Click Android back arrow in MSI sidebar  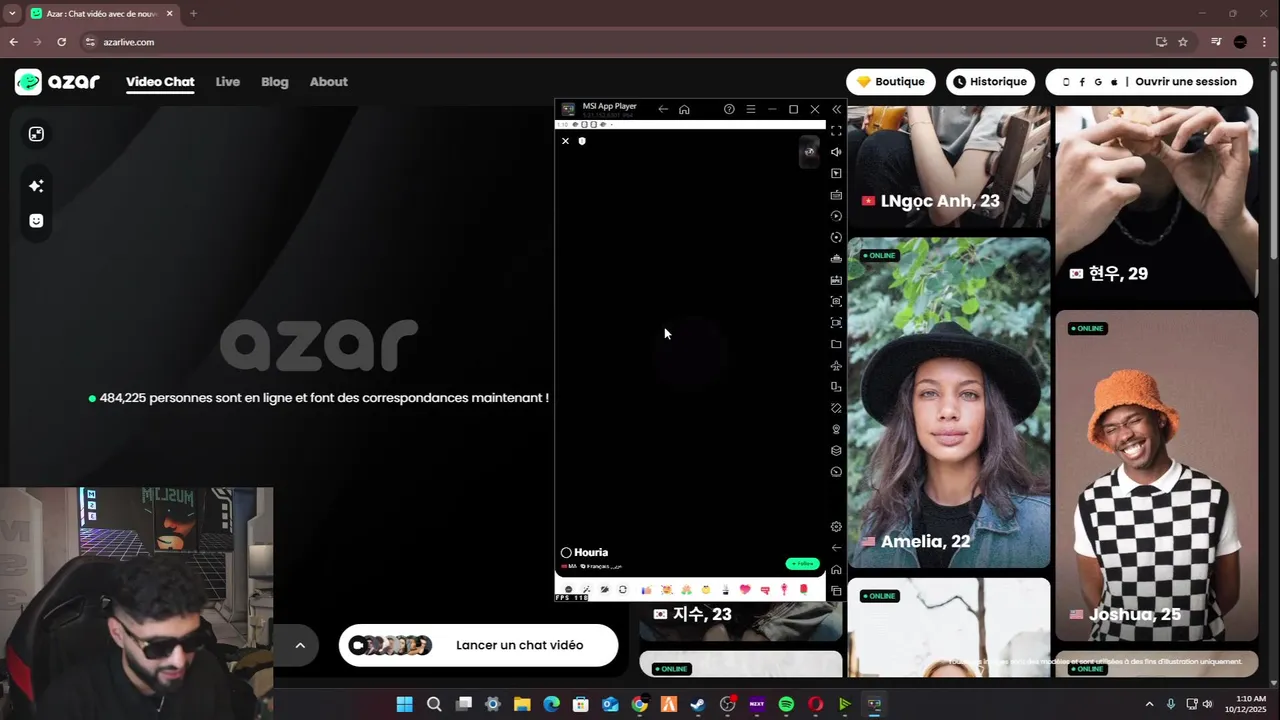pyautogui.click(x=837, y=548)
